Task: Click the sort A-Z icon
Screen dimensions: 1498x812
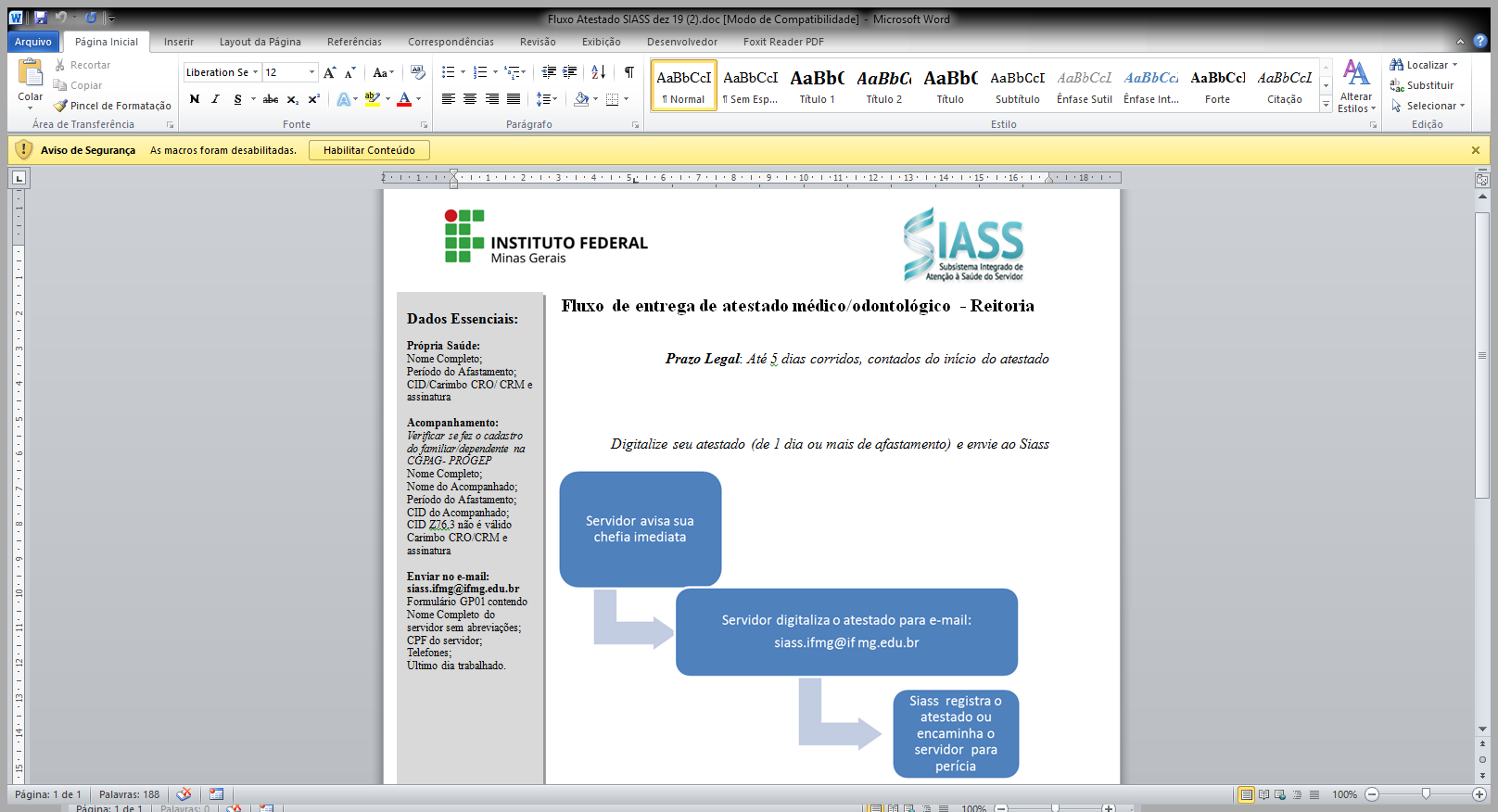Action: (598, 72)
